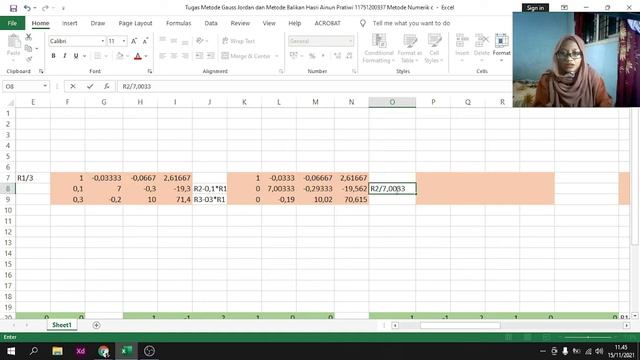Click the zoom slider in status bar
Image resolution: width=640 pixels, height=360 pixels.
click(x=588, y=337)
